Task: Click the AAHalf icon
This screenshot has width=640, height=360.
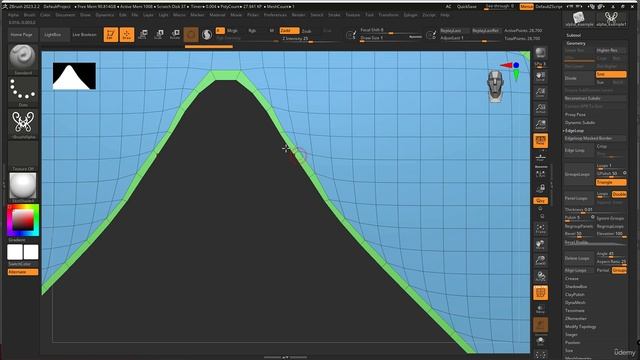Action: click(540, 124)
